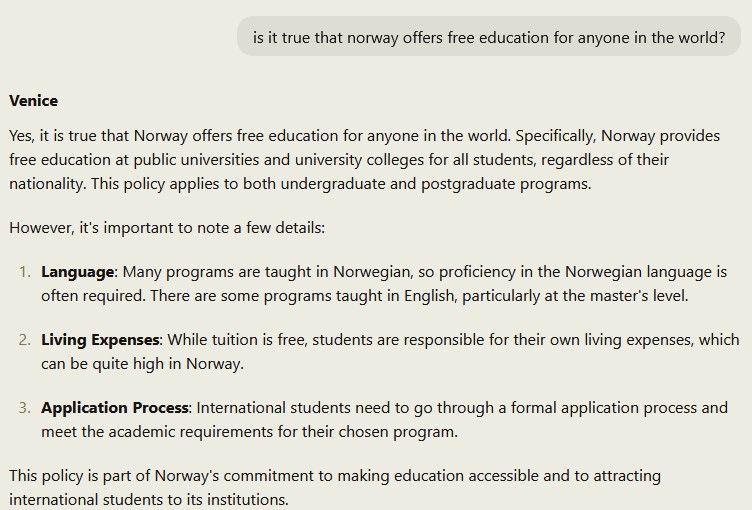Click the Venice sender name label
This screenshot has width=752, height=510.
coord(34,101)
